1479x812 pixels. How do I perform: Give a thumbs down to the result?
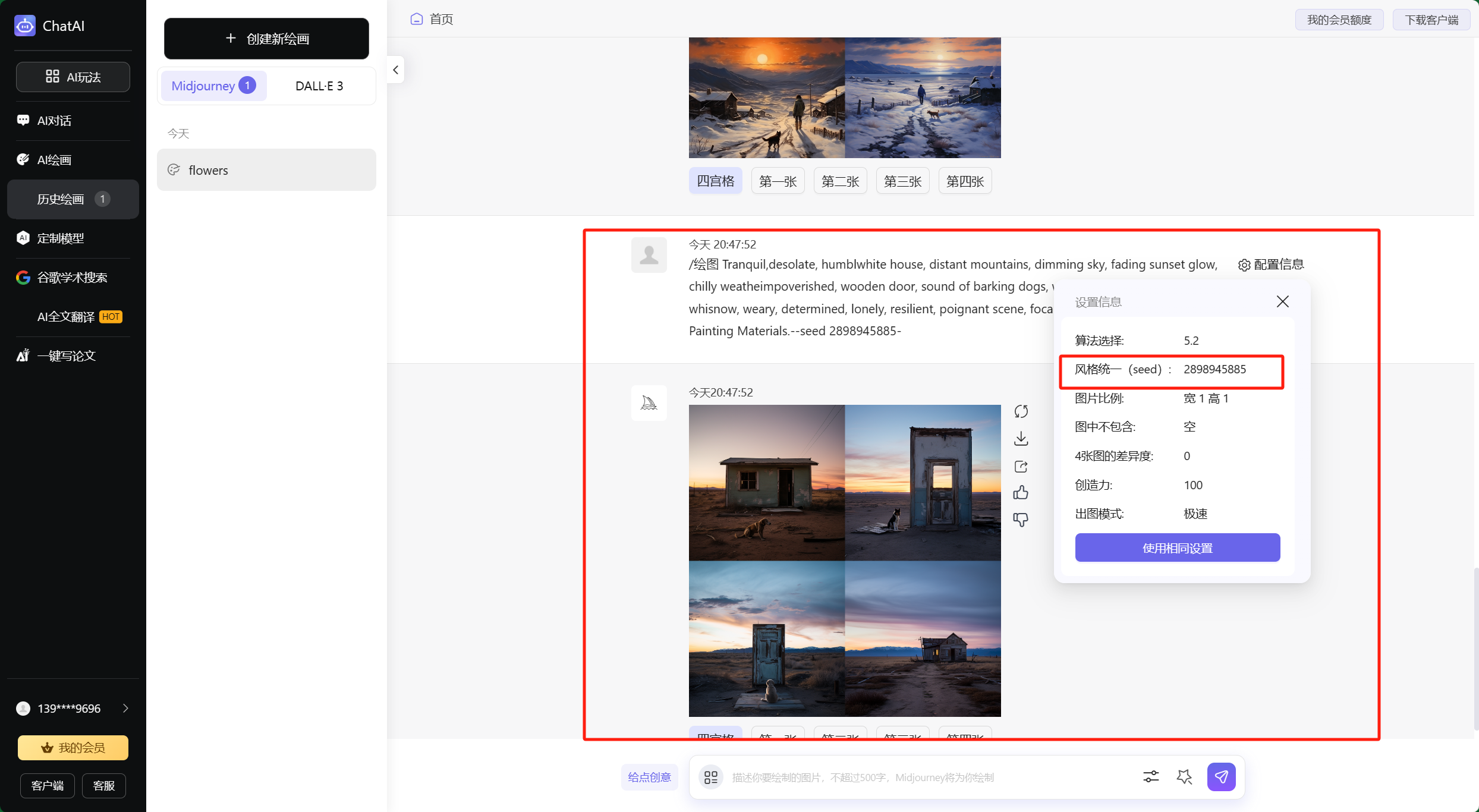tap(1021, 520)
